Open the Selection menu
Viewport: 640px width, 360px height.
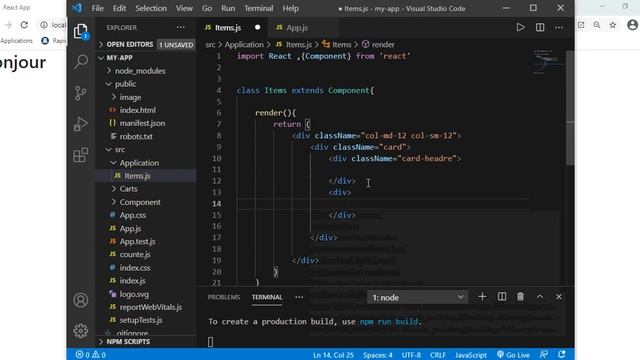[151, 8]
